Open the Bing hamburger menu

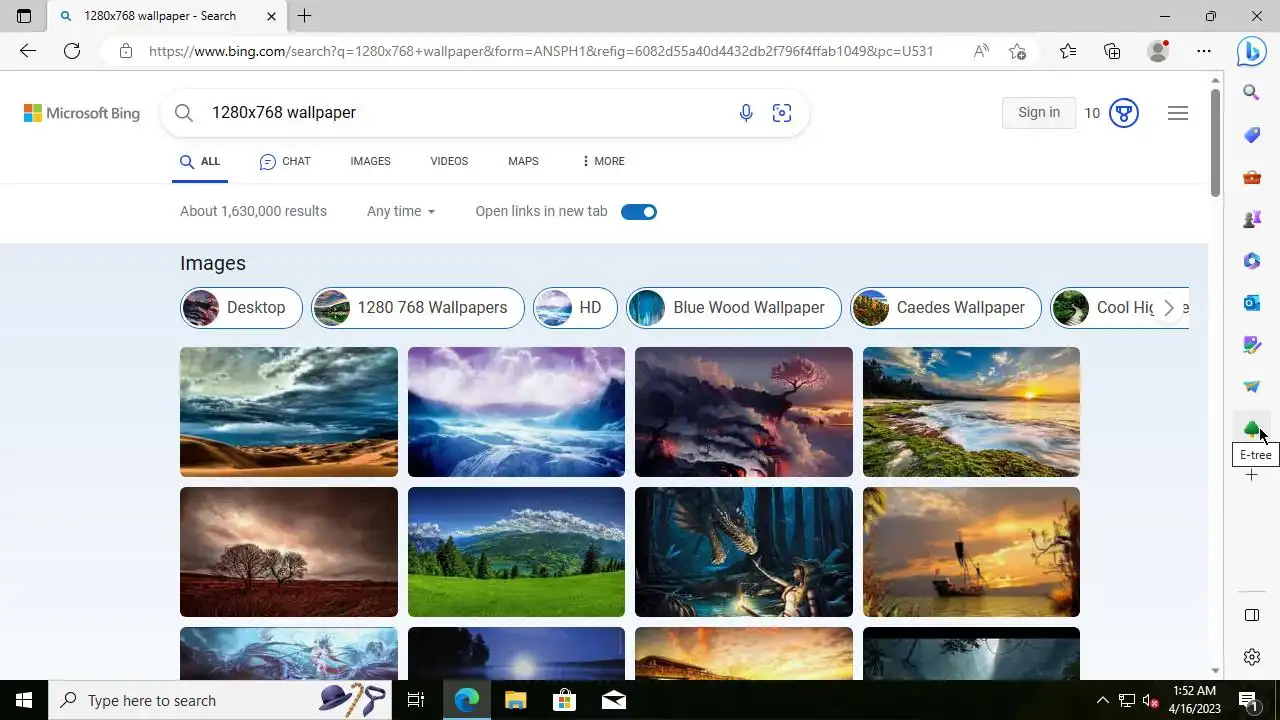pos(1178,113)
